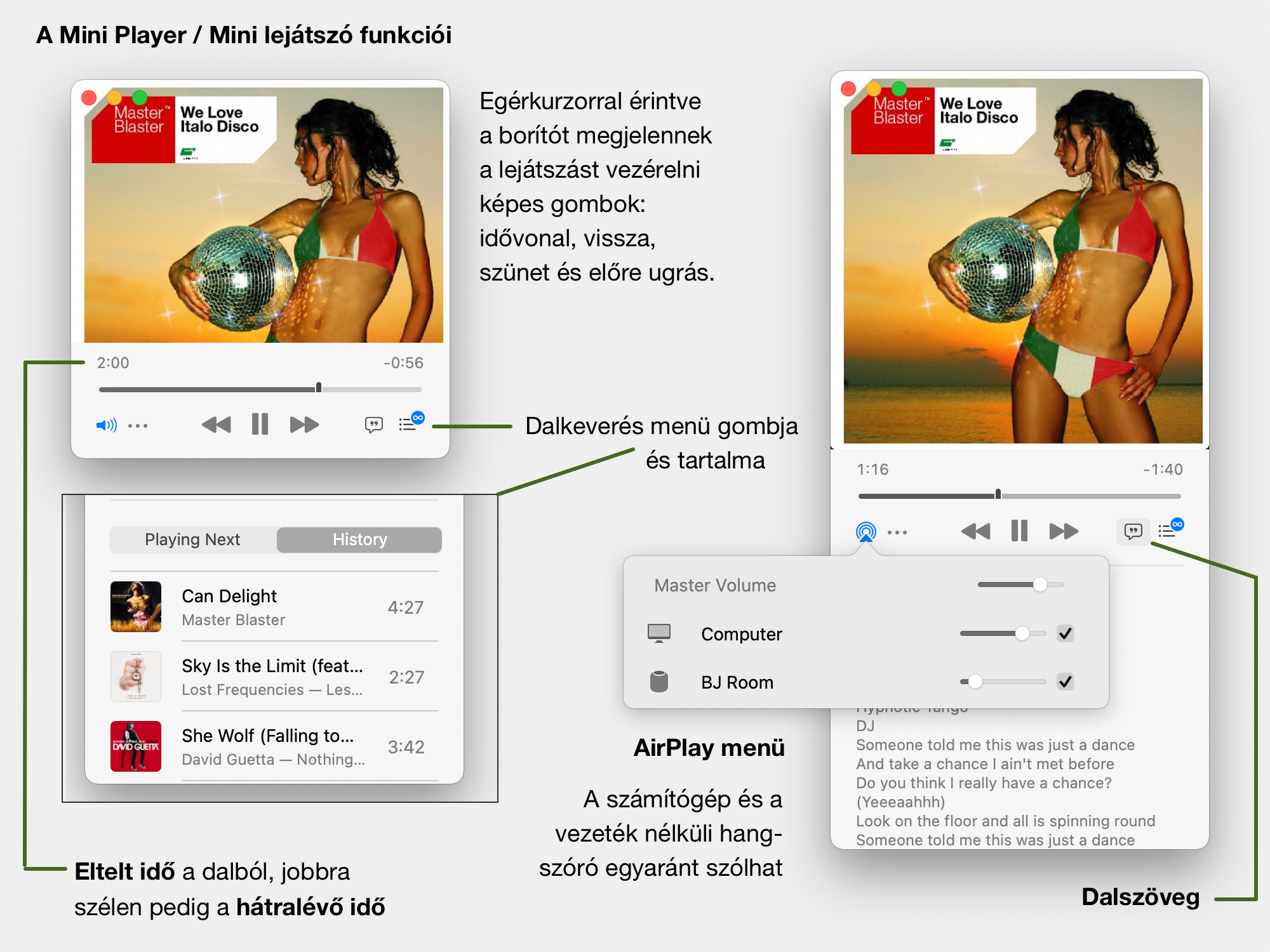Skip forward in the left mini player
The height and width of the screenshot is (952, 1270).
point(304,425)
